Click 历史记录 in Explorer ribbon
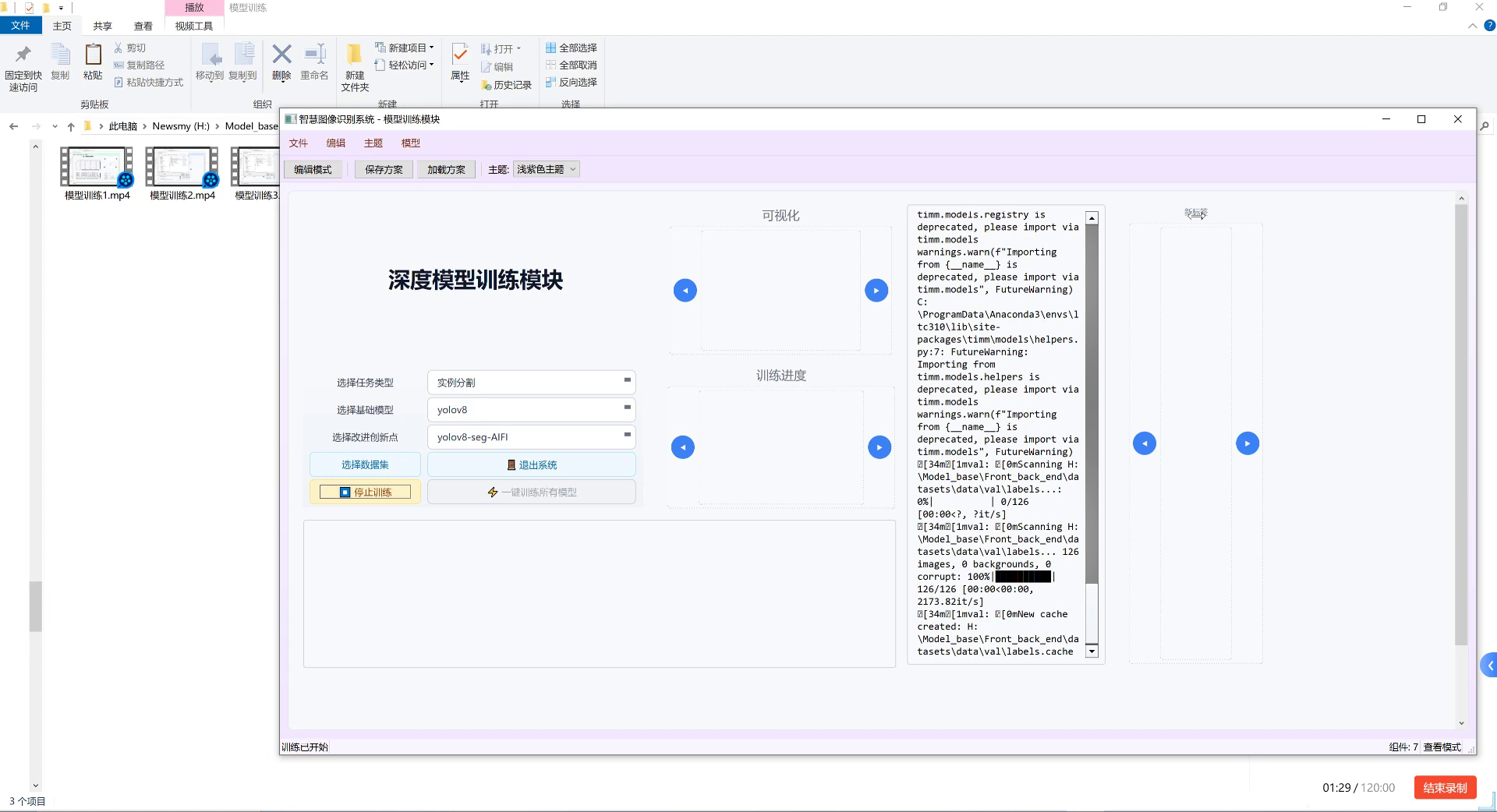The width and height of the screenshot is (1497, 812). click(506, 85)
